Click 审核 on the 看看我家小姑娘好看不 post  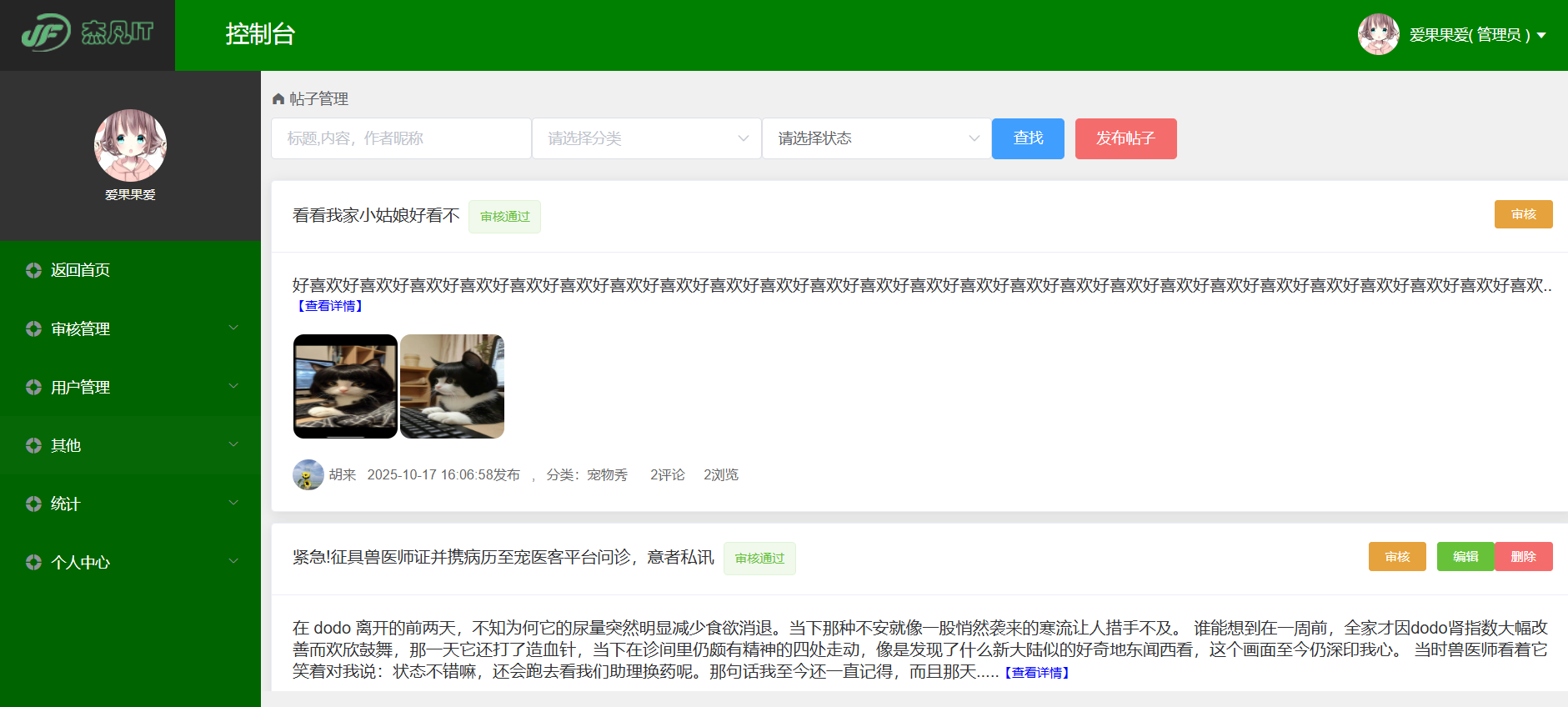pos(1523,214)
